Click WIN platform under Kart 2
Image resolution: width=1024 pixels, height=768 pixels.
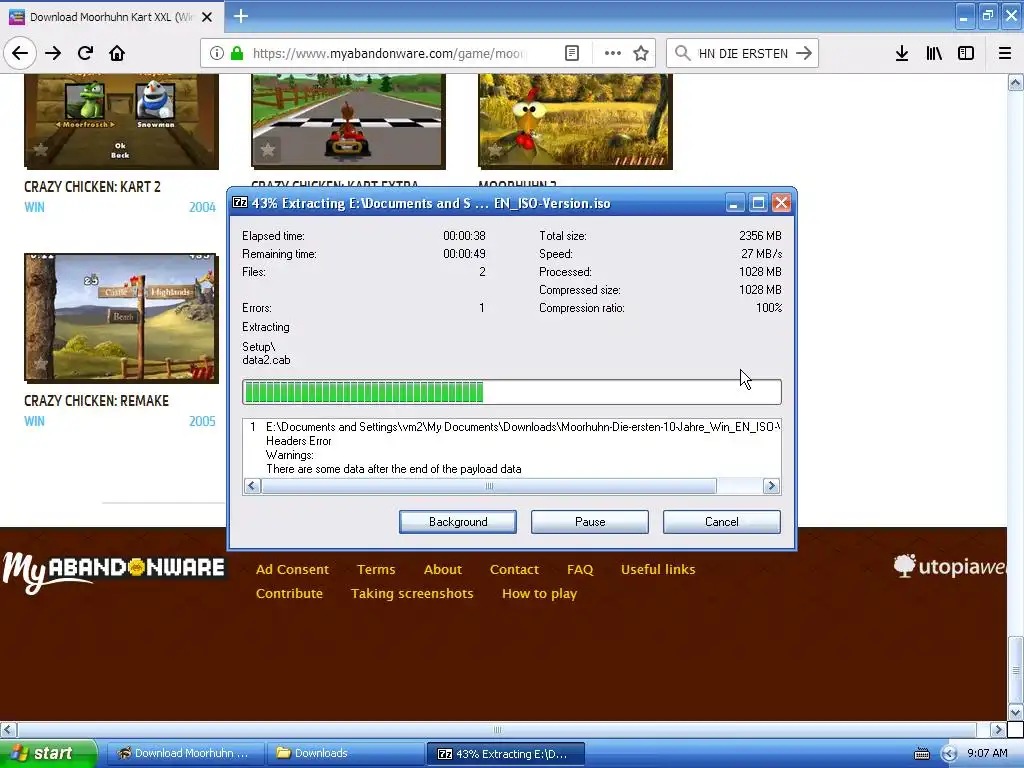(x=35, y=208)
